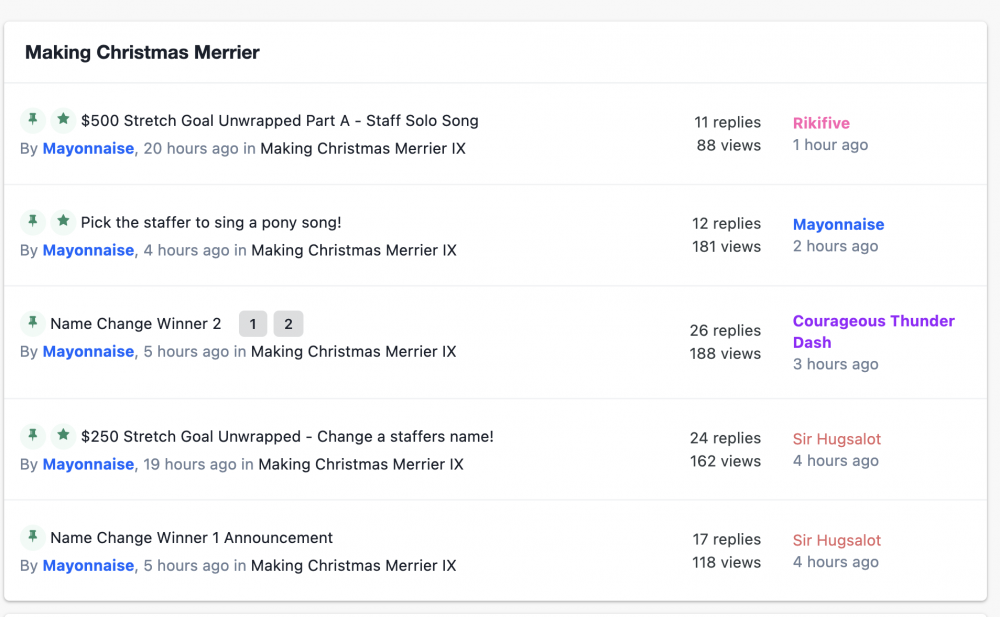Click star icon on $250 Stretch Goal topic
This screenshot has height=617, width=1000.
pos(63,436)
